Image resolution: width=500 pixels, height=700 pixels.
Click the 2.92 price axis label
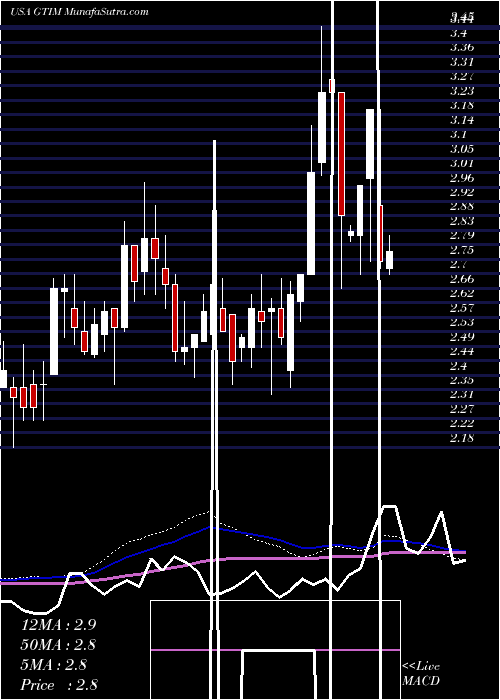click(x=462, y=192)
